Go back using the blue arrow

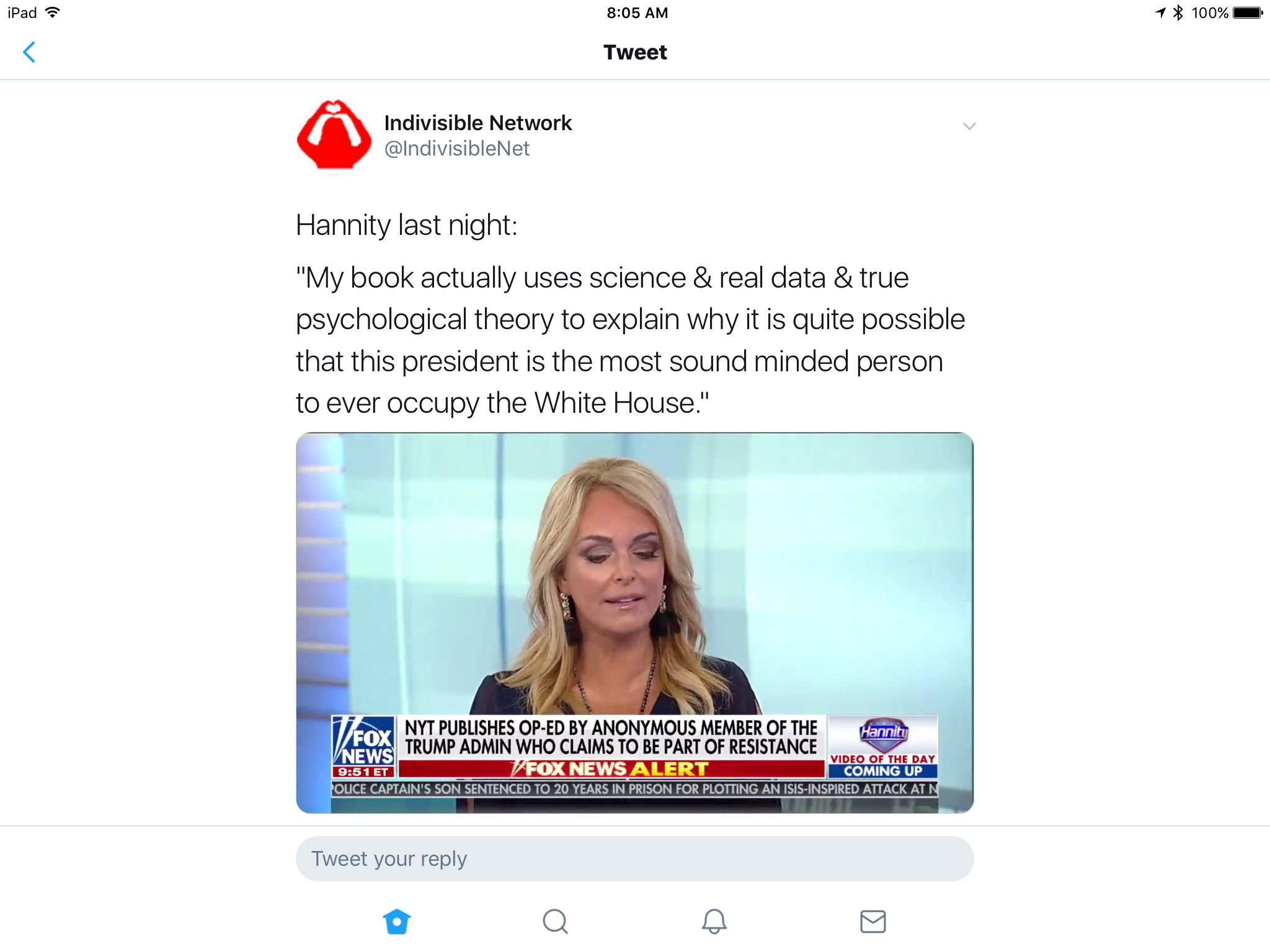(x=29, y=52)
